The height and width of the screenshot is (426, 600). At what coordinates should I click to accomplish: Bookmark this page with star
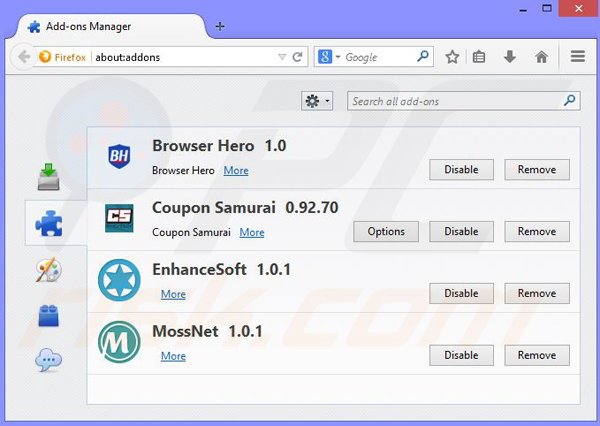[452, 57]
